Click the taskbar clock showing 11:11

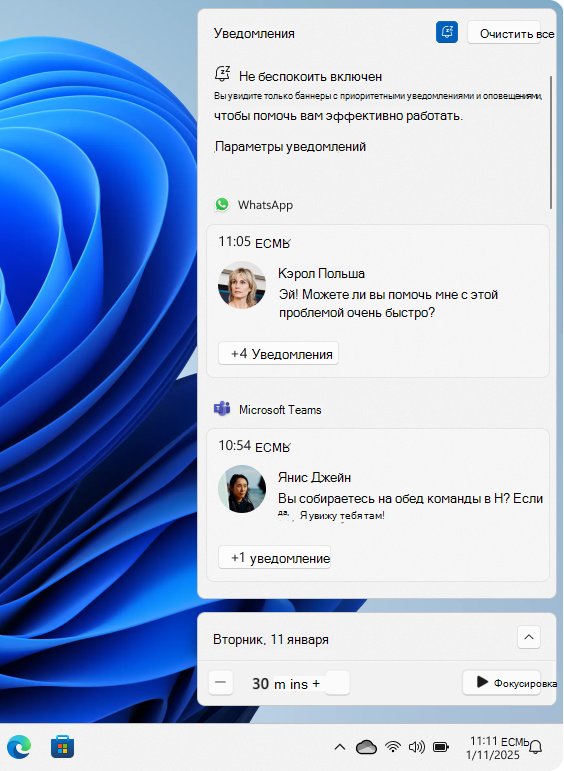pos(496,748)
